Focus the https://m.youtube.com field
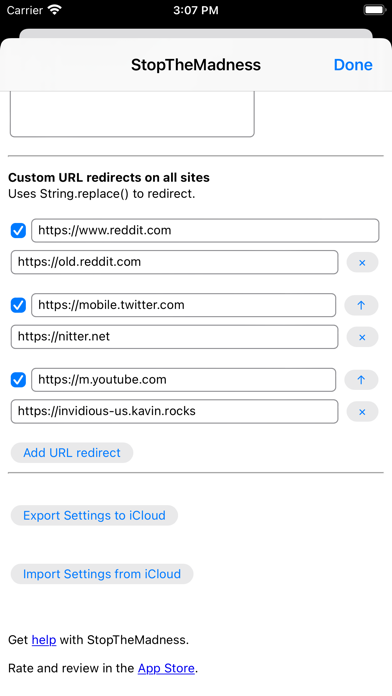The width and height of the screenshot is (392, 696). point(183,380)
